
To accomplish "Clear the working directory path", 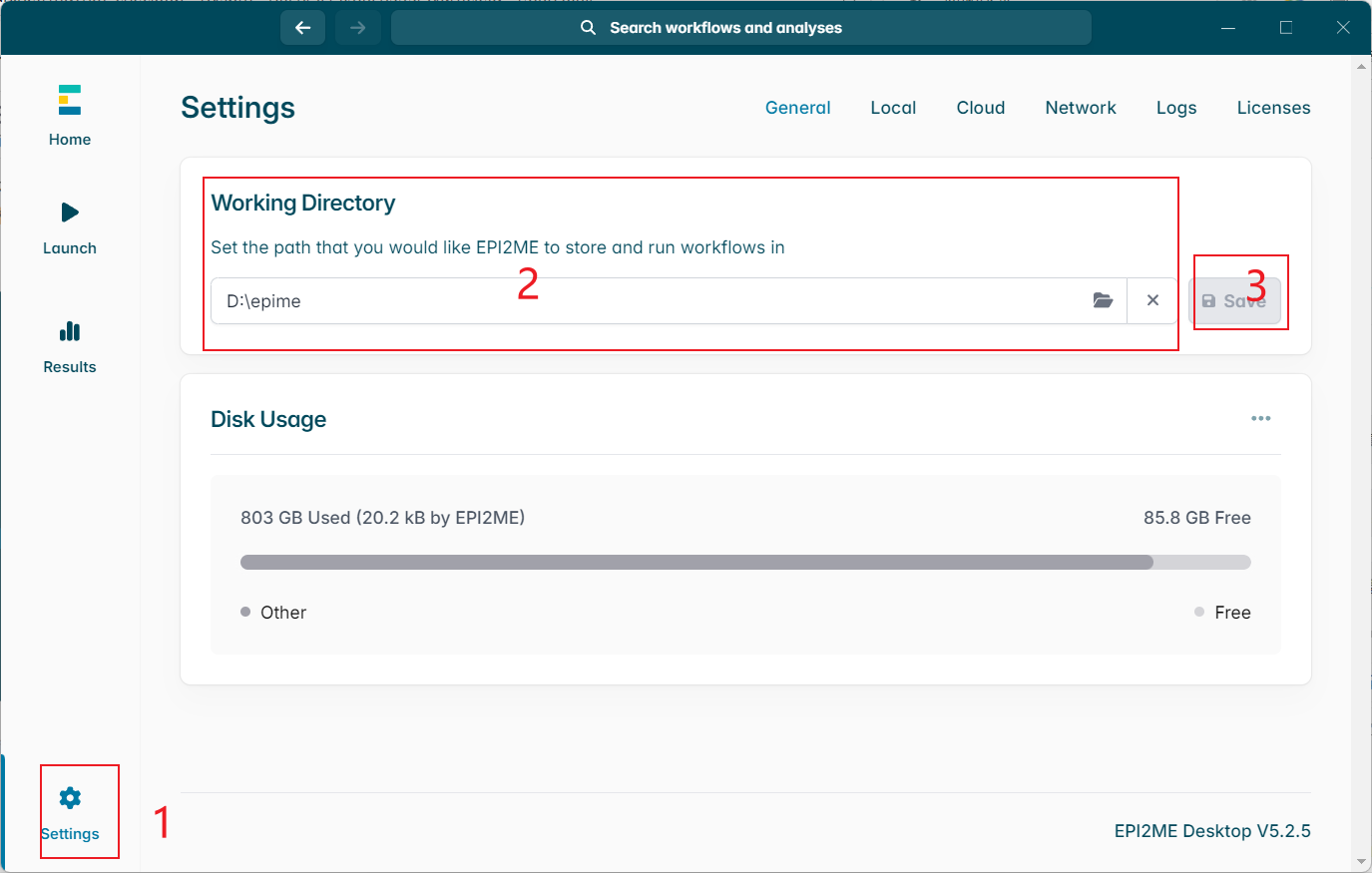I will pyautogui.click(x=1152, y=300).
